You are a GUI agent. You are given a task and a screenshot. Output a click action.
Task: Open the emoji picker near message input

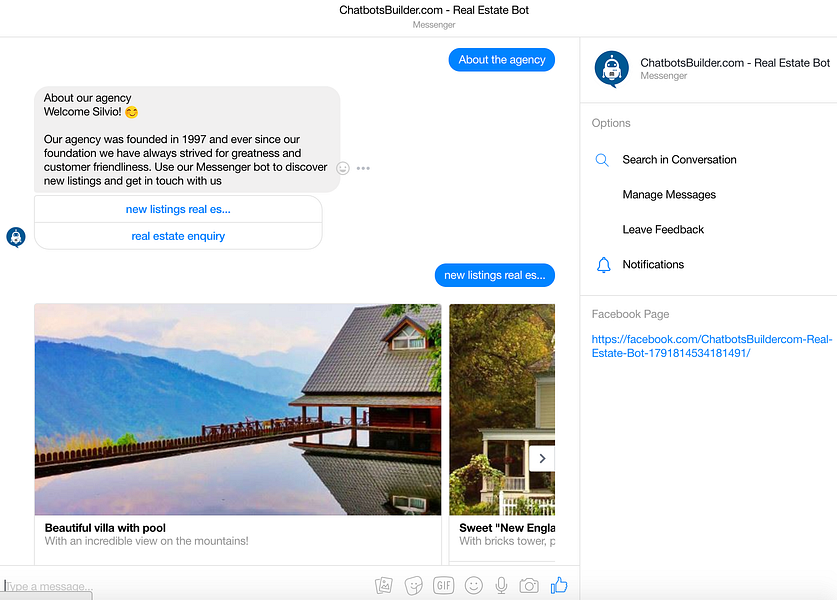(x=473, y=585)
